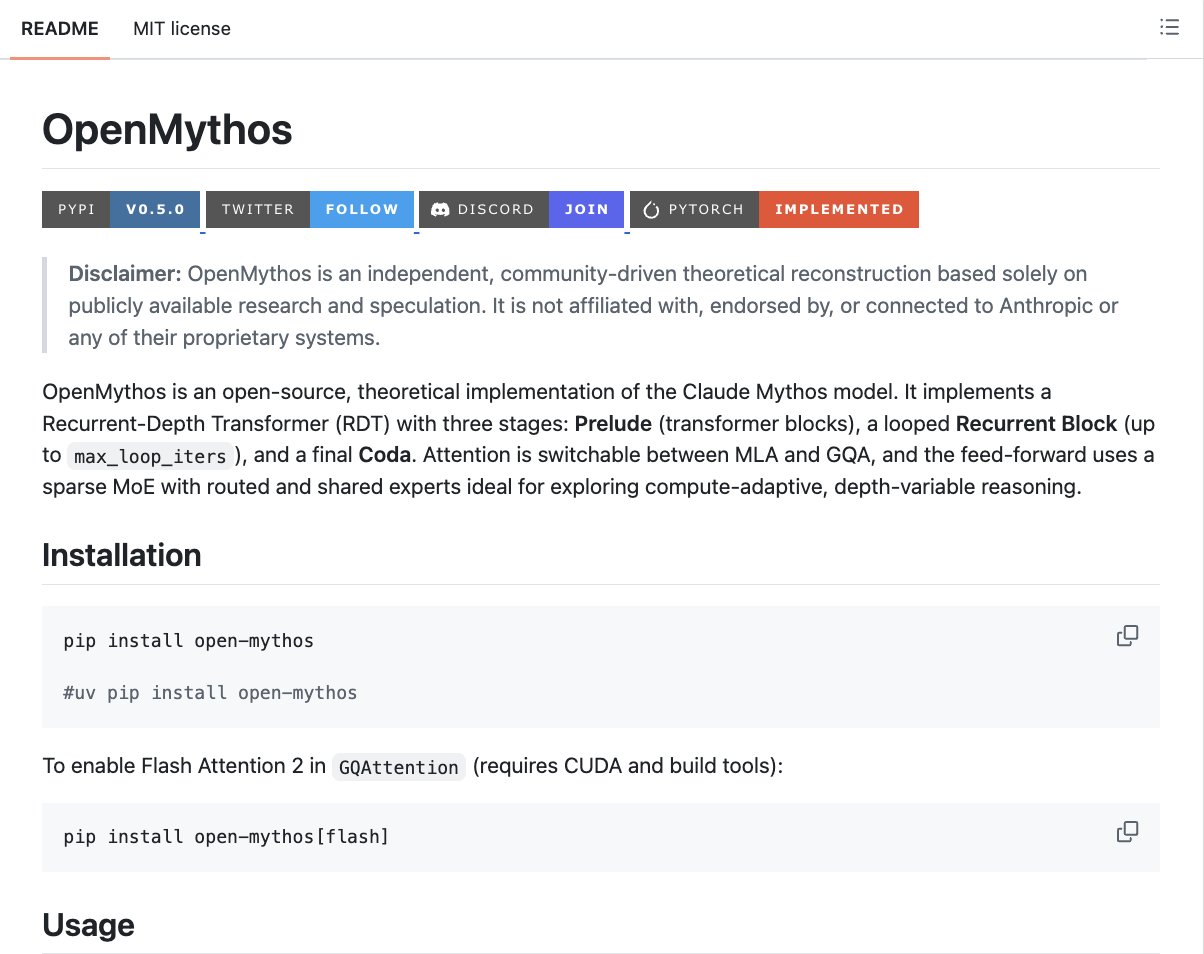Image resolution: width=1204 pixels, height=954 pixels.
Task: Open the PyPI v0.5.0 badge
Action: pyautogui.click(x=121, y=210)
